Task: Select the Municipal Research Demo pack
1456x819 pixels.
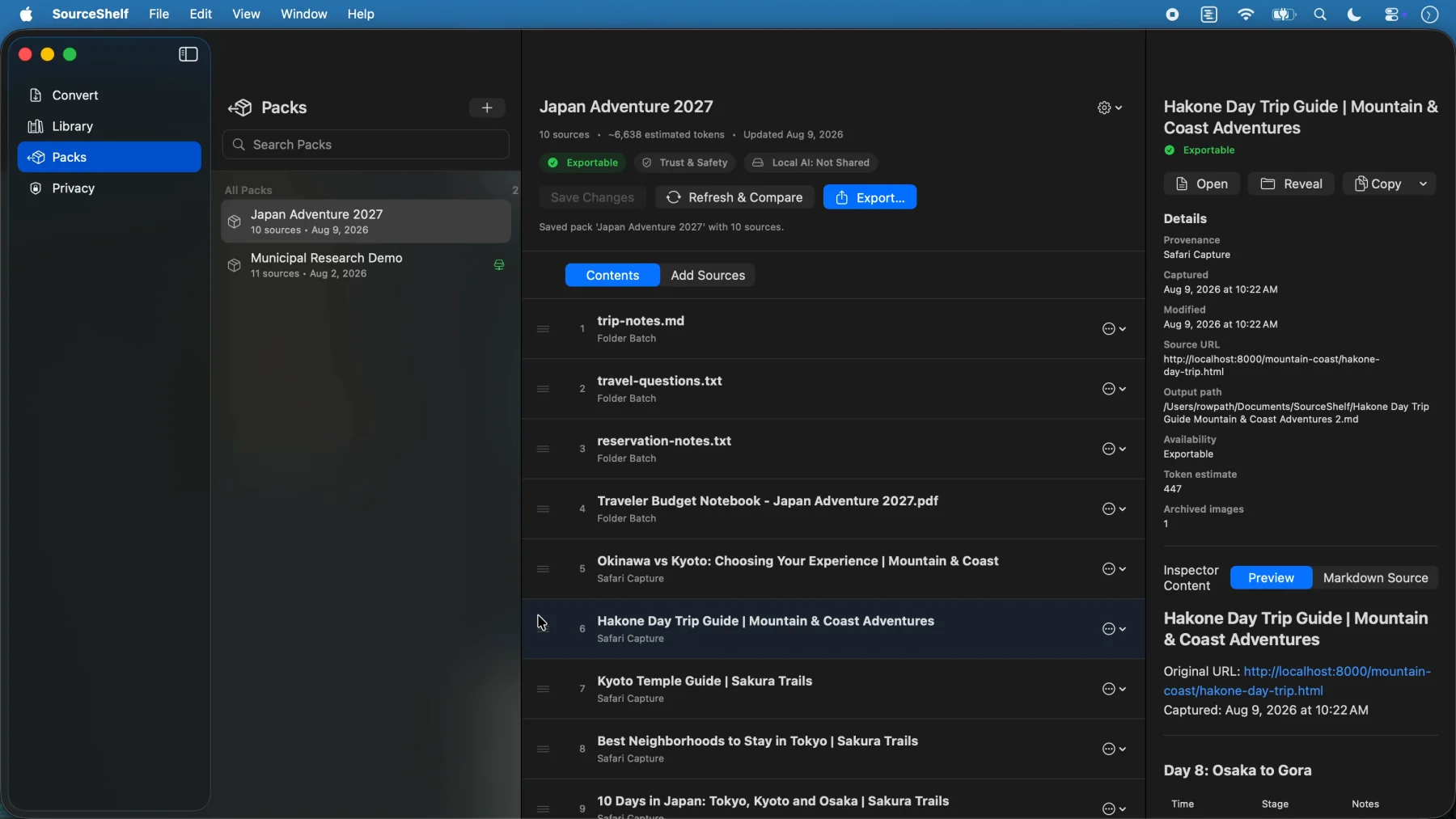Action: pos(366,265)
